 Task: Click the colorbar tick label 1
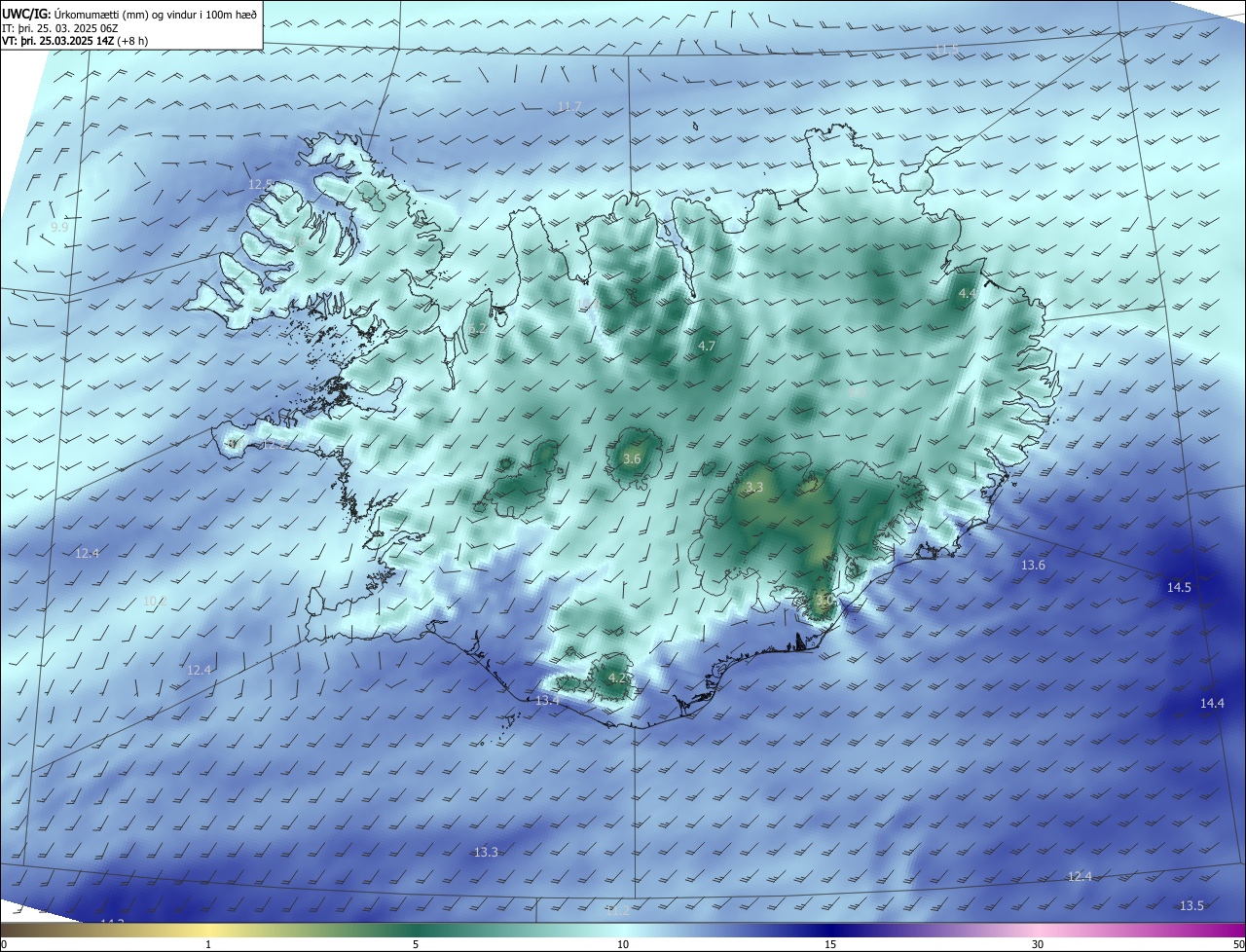tap(208, 944)
